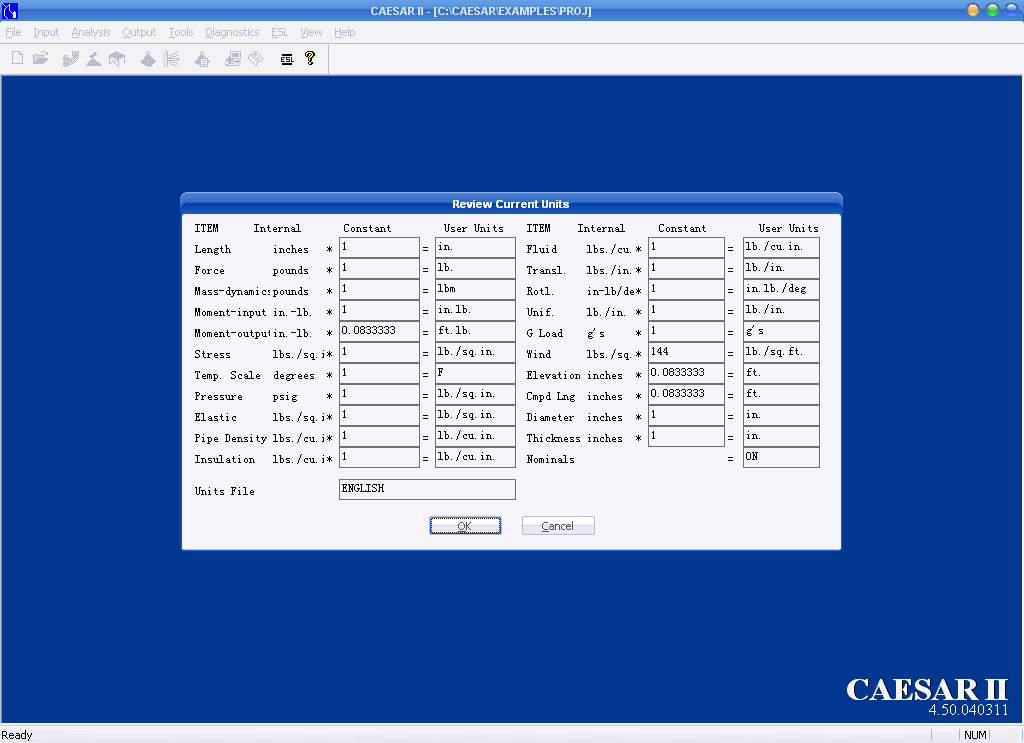Open the Diagnostics menu
1024x743 pixels.
point(232,32)
